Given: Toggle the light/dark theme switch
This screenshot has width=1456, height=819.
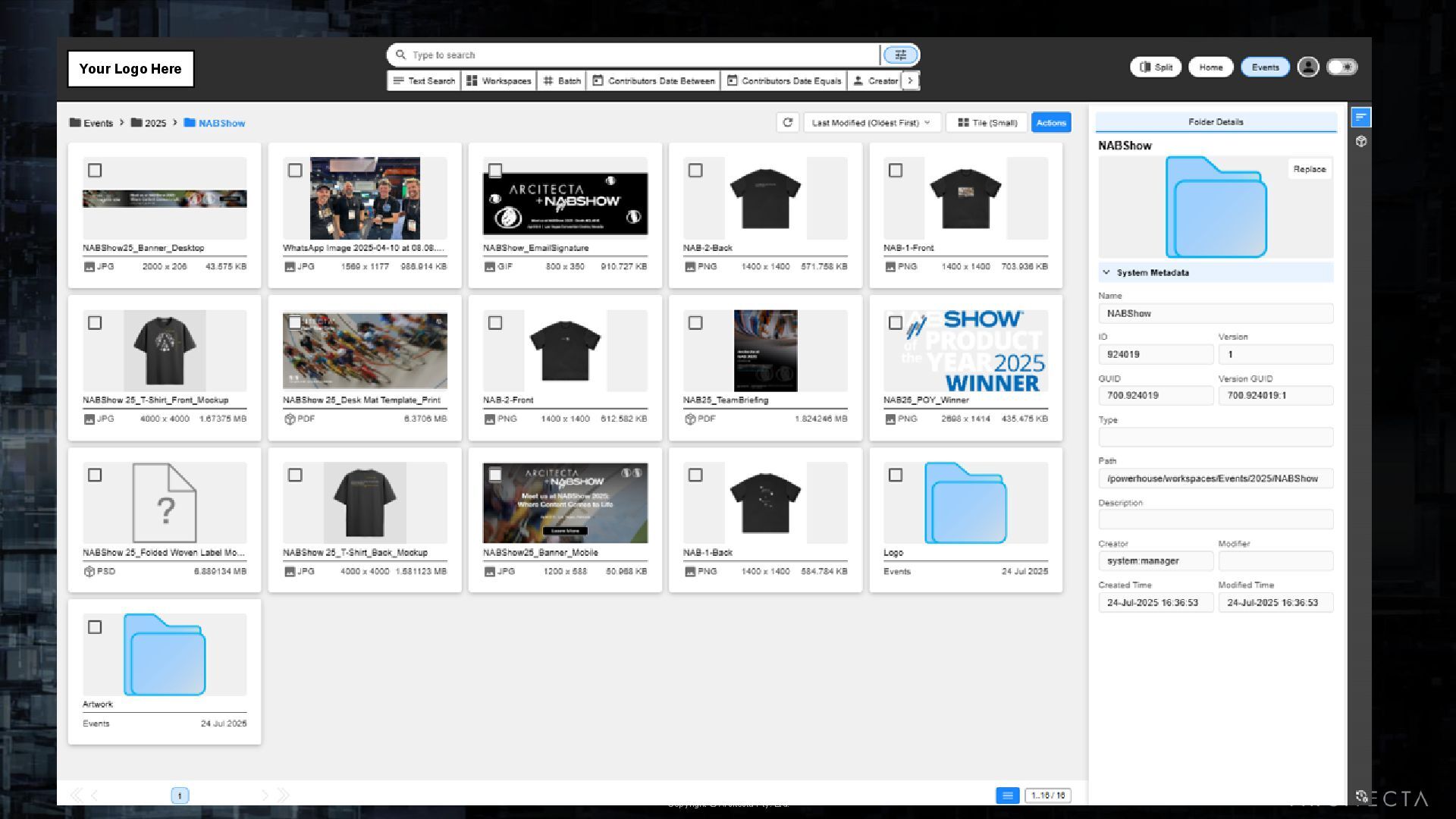Looking at the screenshot, I should click(x=1342, y=67).
